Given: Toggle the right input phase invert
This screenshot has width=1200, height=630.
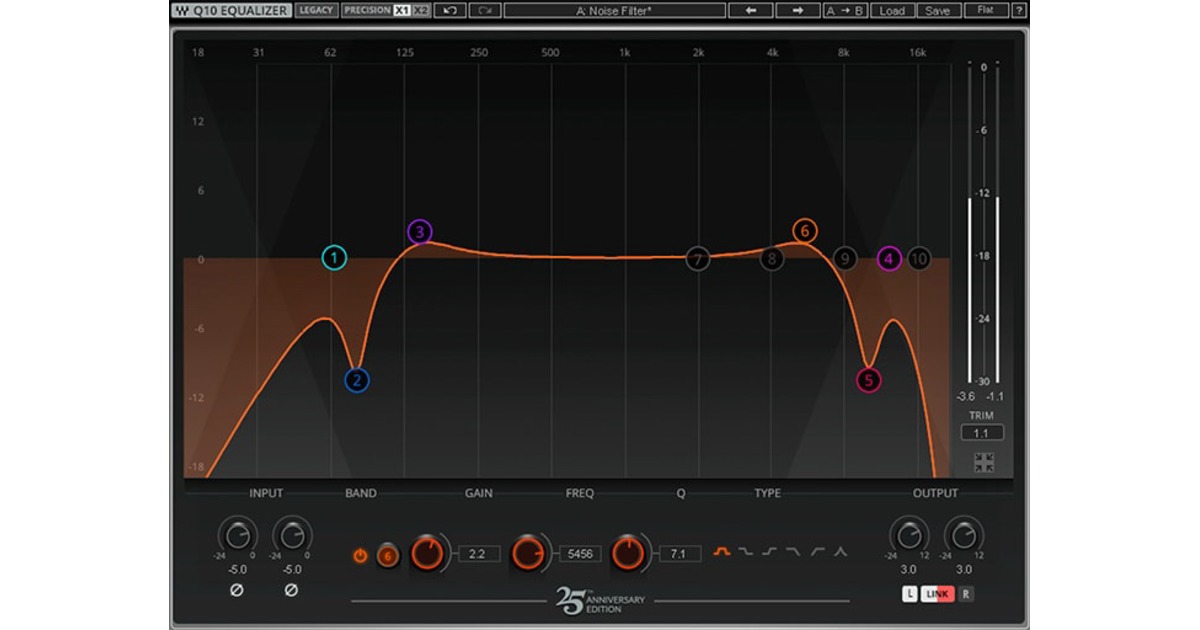Looking at the screenshot, I should pos(291,590).
